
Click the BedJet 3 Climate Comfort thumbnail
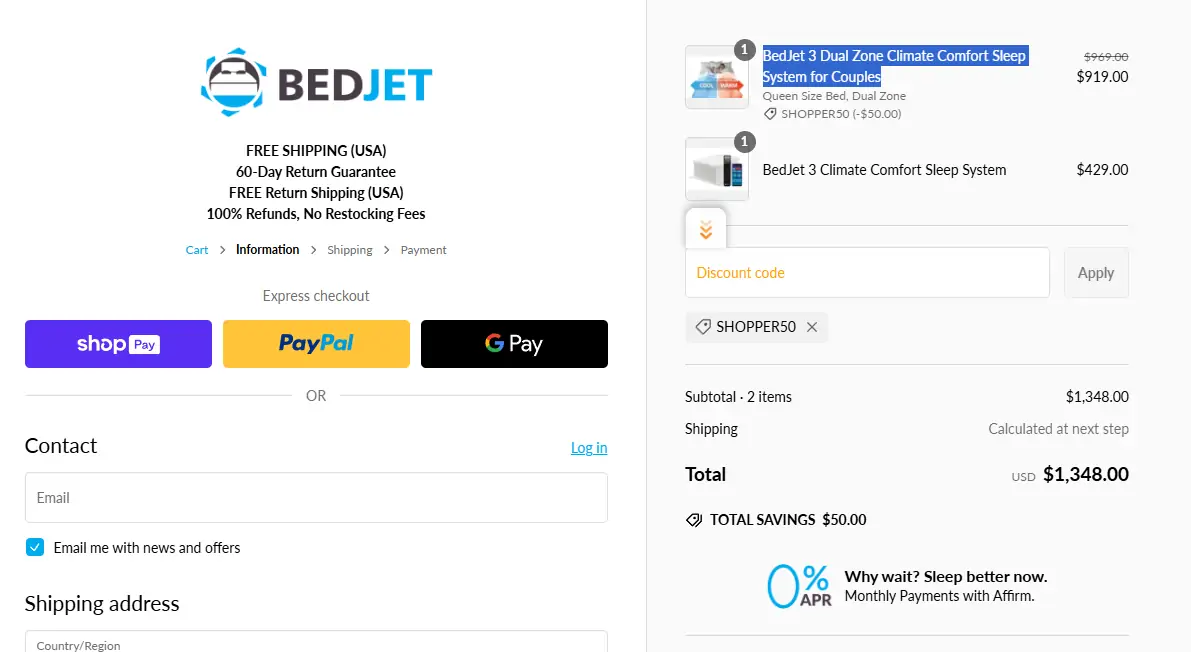[716, 170]
